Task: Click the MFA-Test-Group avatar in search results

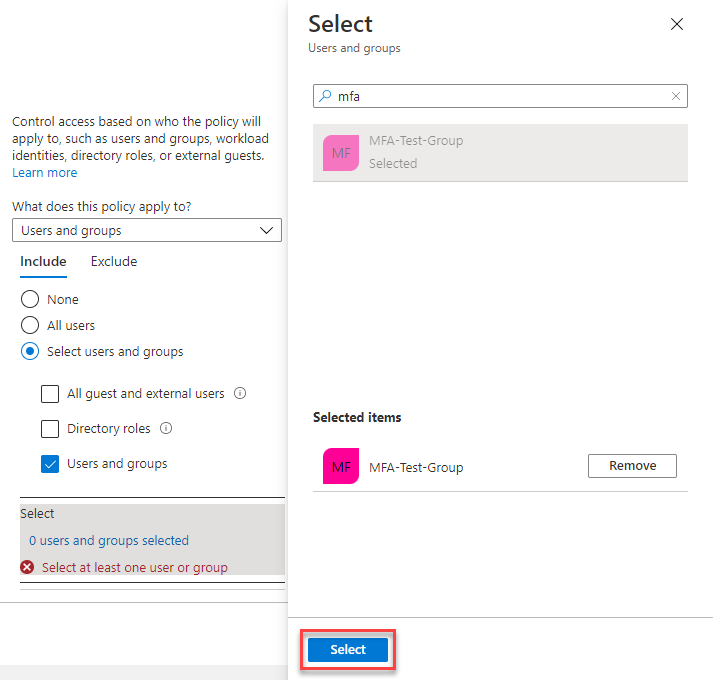Action: coord(341,153)
